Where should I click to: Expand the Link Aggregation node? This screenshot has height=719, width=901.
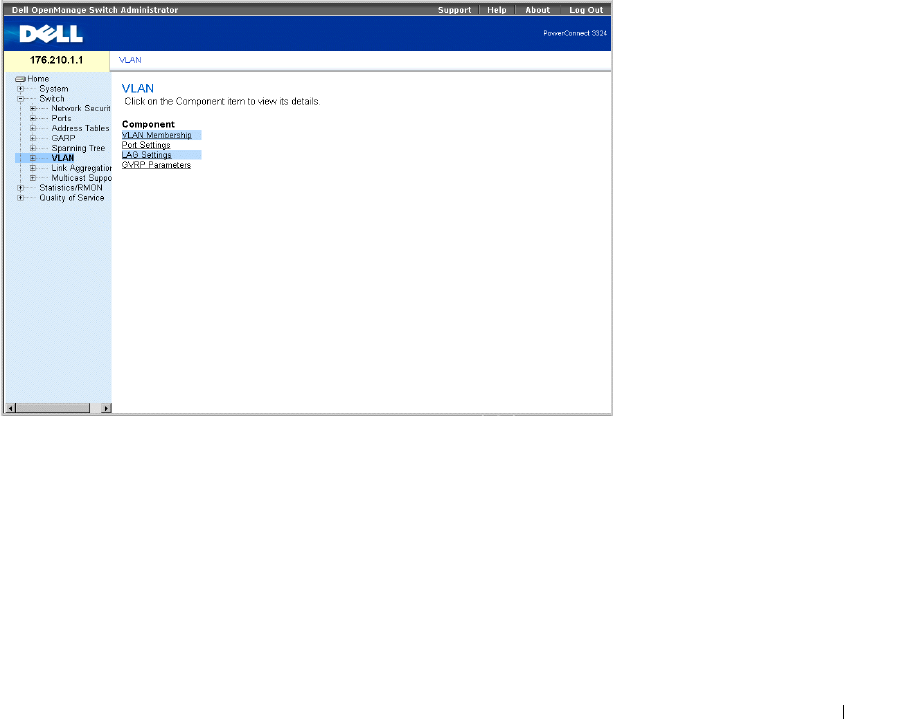click(x=33, y=168)
